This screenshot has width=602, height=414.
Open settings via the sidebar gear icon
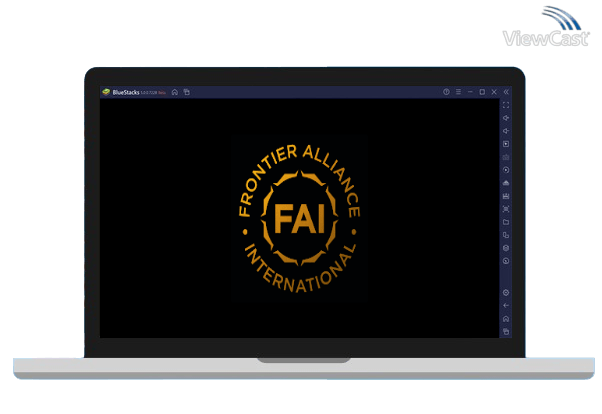coord(506,293)
